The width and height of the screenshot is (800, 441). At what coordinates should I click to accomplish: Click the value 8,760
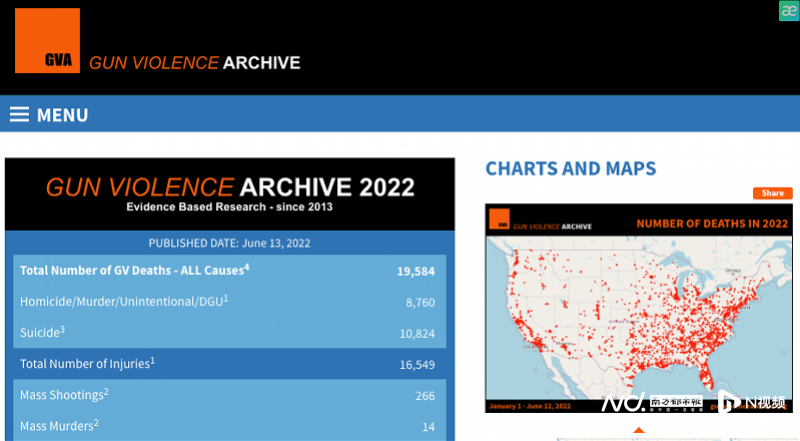click(420, 303)
